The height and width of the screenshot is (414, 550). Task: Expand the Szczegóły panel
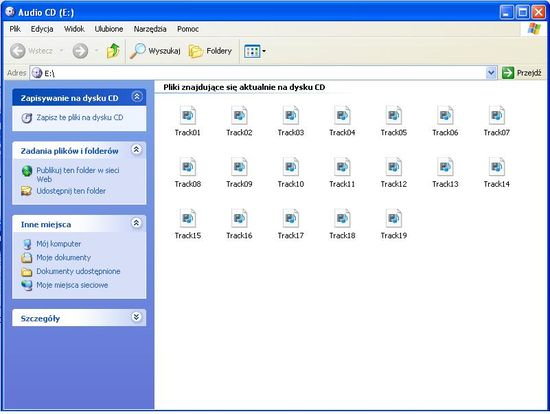pyautogui.click(x=136, y=317)
